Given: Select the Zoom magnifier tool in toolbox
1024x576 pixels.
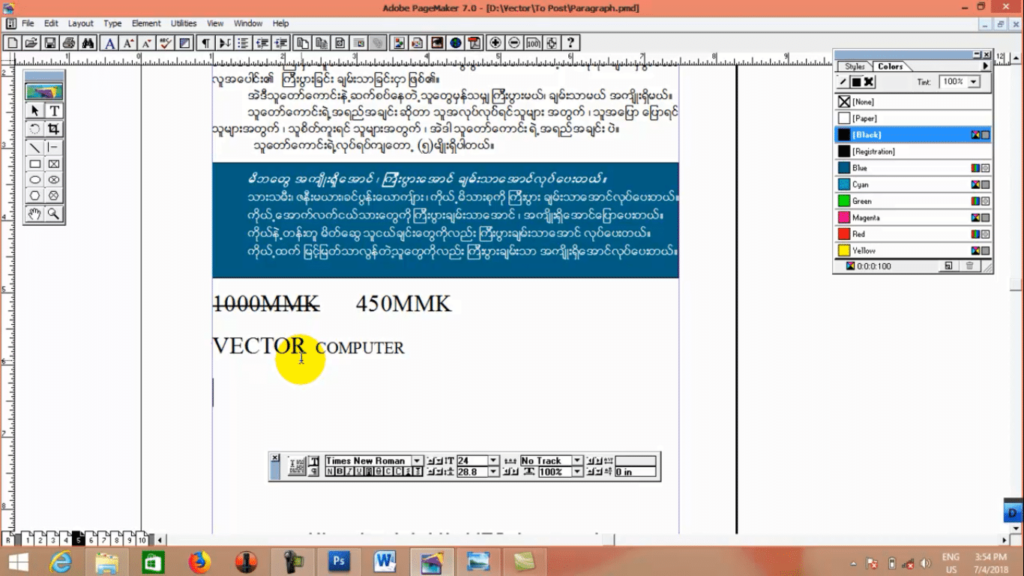Looking at the screenshot, I should point(54,214).
